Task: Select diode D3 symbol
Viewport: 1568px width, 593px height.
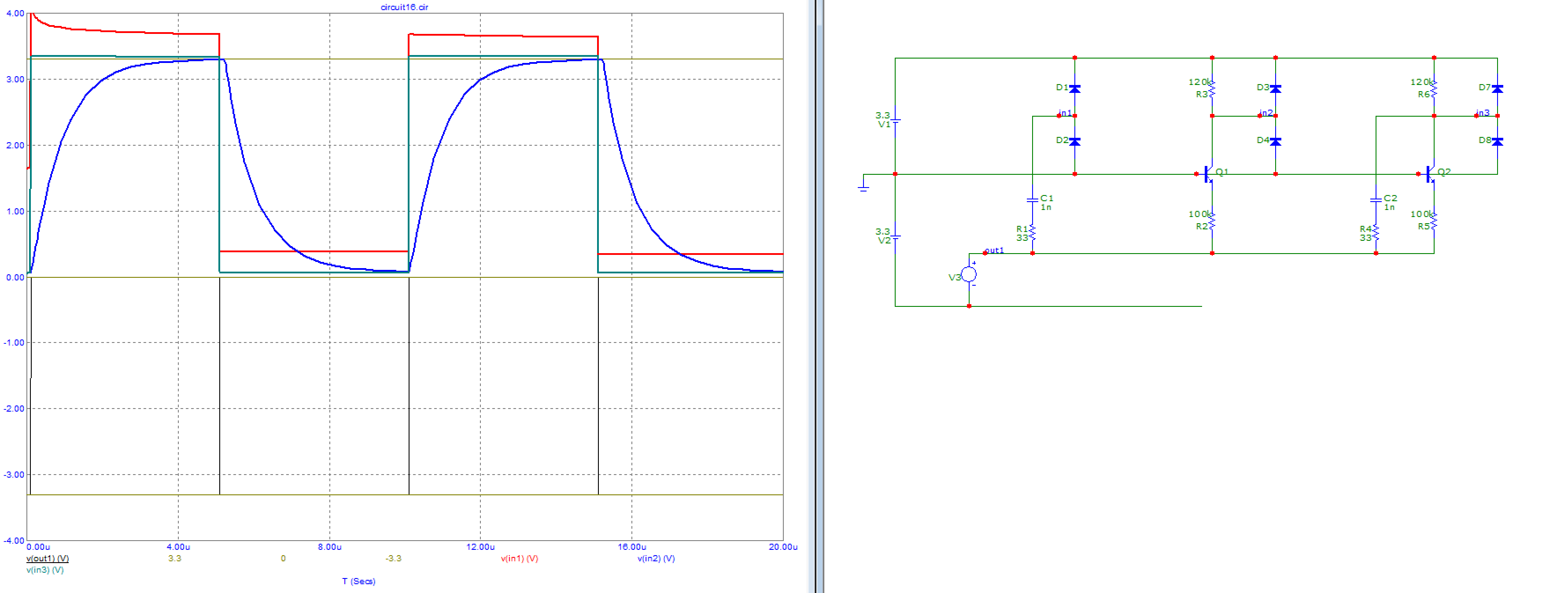Action: 1275,89
